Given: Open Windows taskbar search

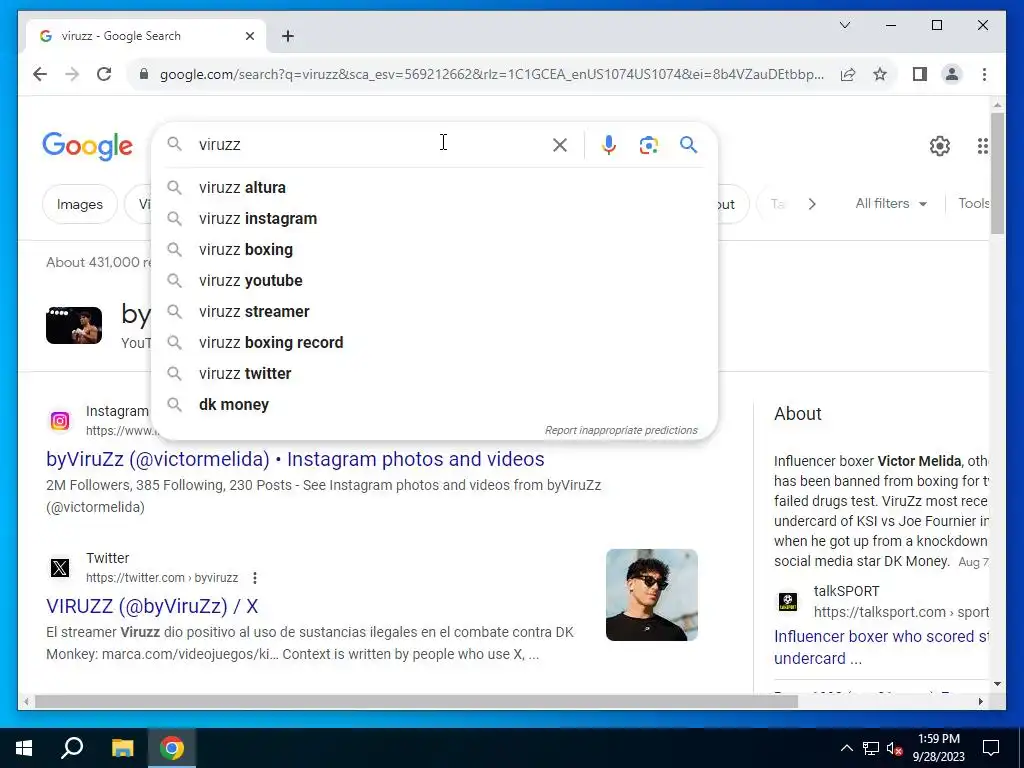Looking at the screenshot, I should 72,748.
